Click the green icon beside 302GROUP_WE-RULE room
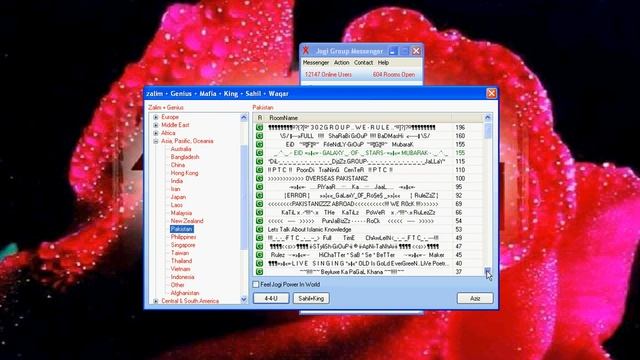Screen dimensions: 640x360 pyautogui.click(x=259, y=127)
